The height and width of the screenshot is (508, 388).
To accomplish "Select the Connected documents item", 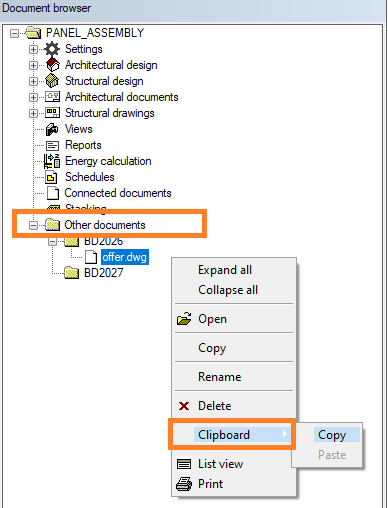I will pyautogui.click(x=118, y=193).
